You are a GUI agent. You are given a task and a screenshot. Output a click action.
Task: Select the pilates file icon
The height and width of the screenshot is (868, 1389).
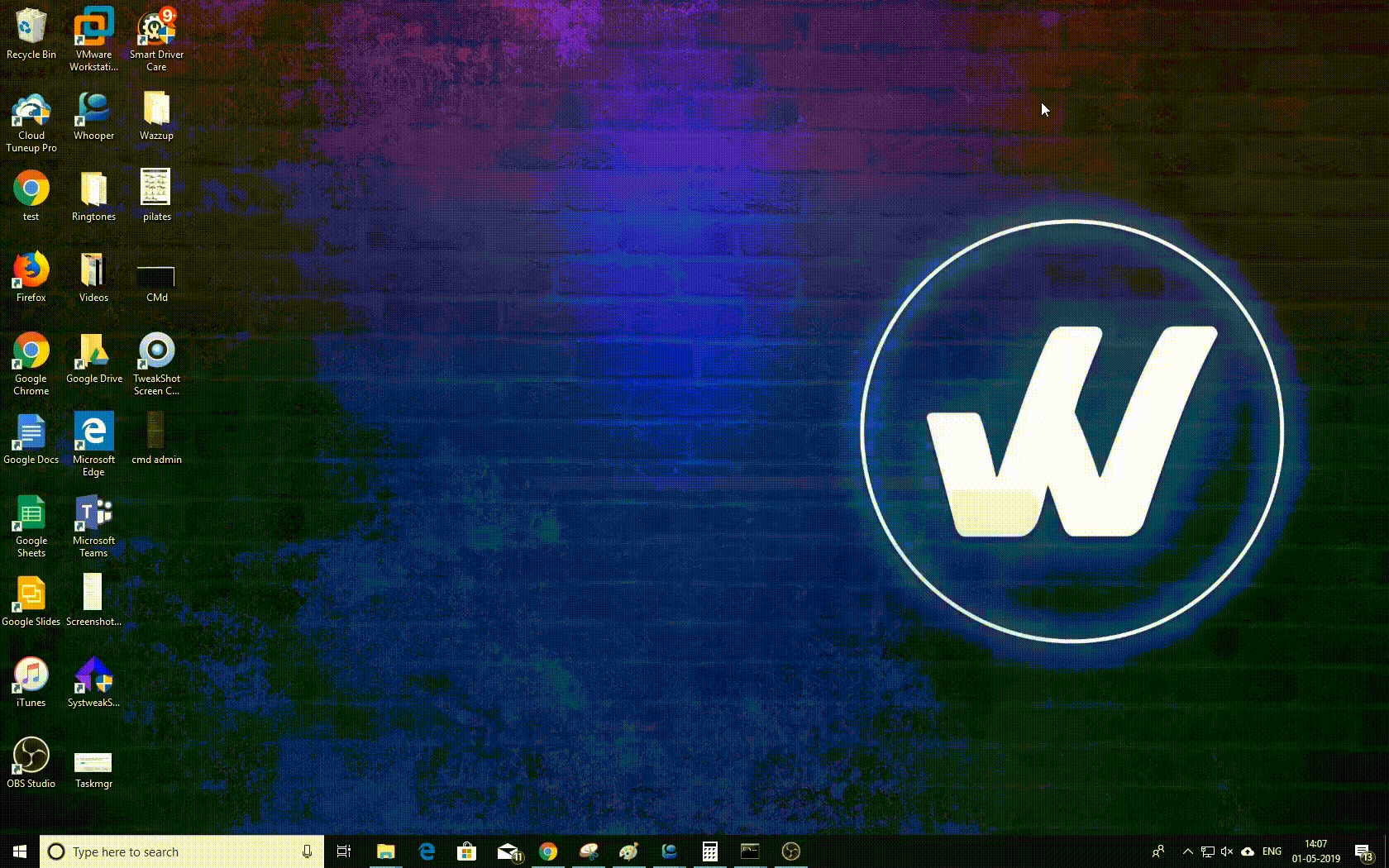pos(156,196)
